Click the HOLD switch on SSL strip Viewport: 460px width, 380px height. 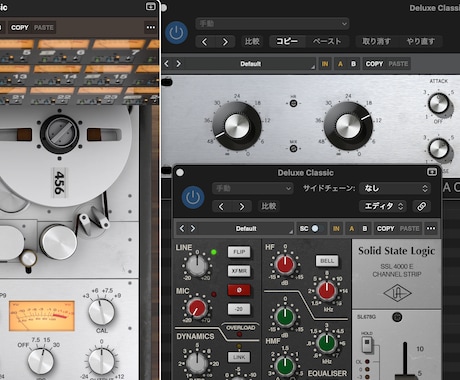367,344
